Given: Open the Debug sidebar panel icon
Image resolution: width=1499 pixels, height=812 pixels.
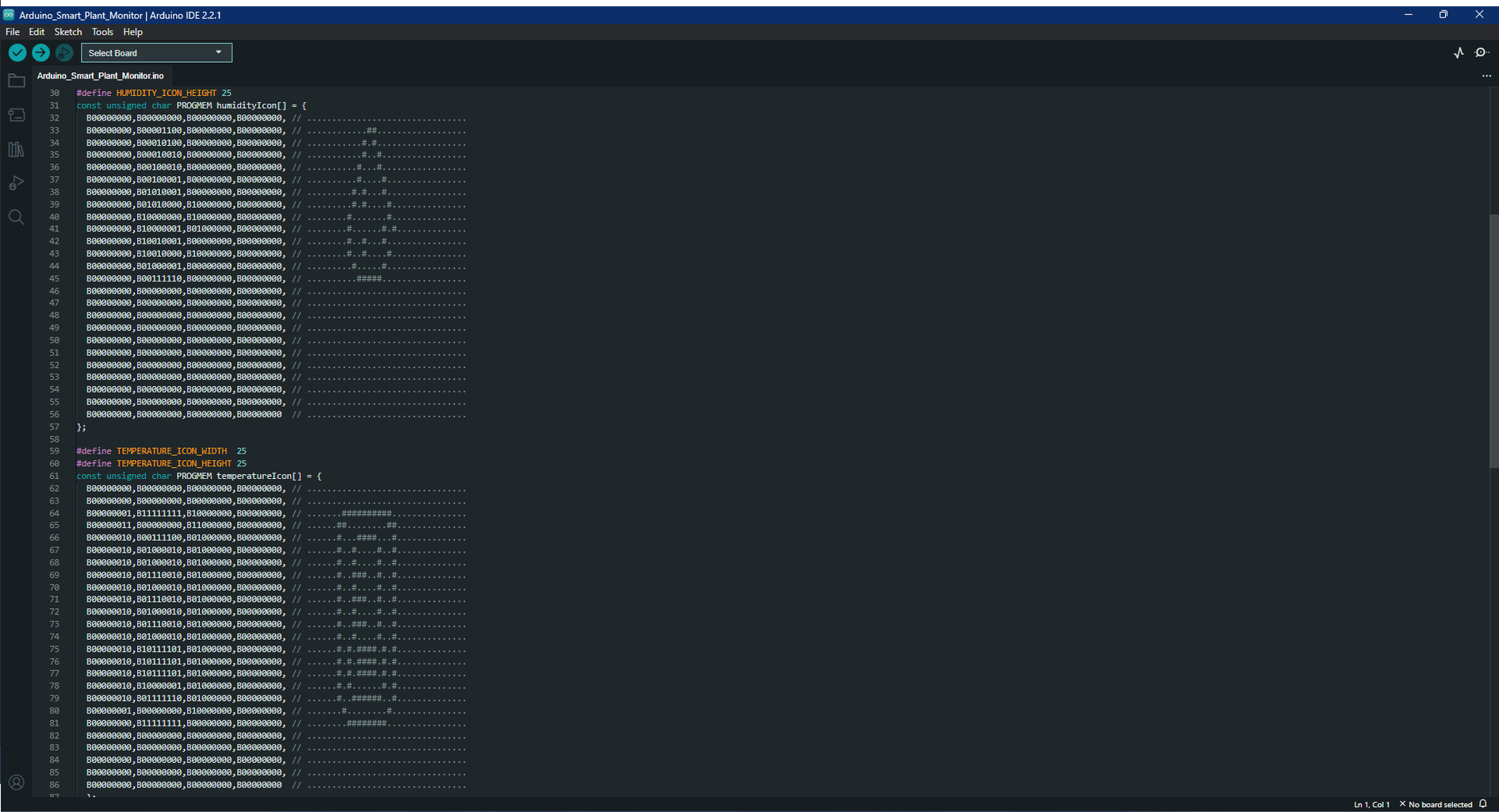Looking at the screenshot, I should coord(16,183).
